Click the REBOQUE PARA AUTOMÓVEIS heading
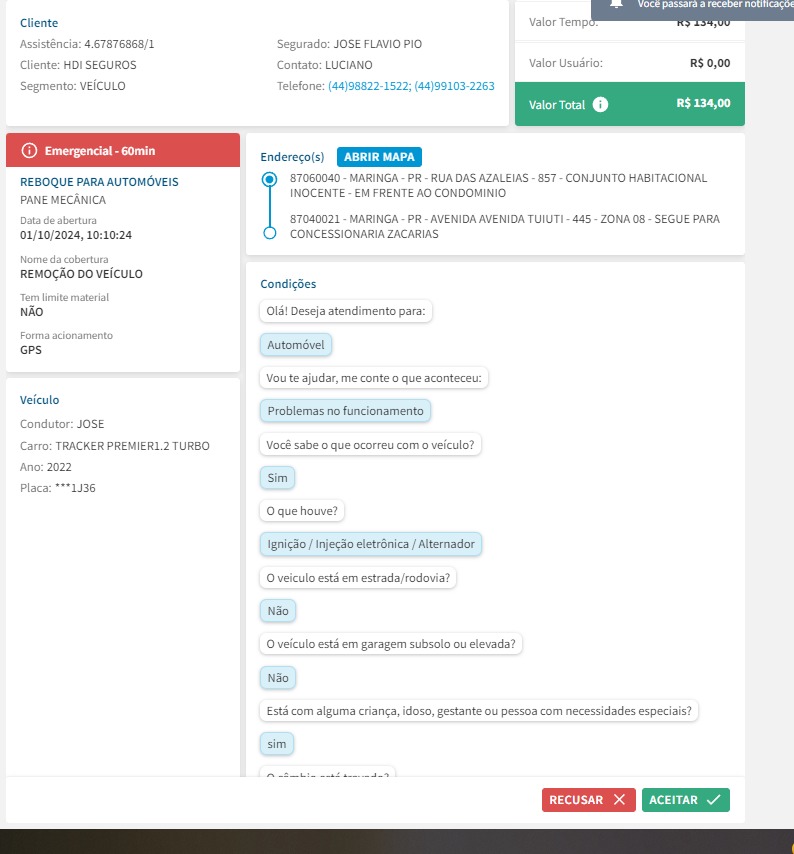This screenshot has height=854, width=794. click(x=99, y=182)
